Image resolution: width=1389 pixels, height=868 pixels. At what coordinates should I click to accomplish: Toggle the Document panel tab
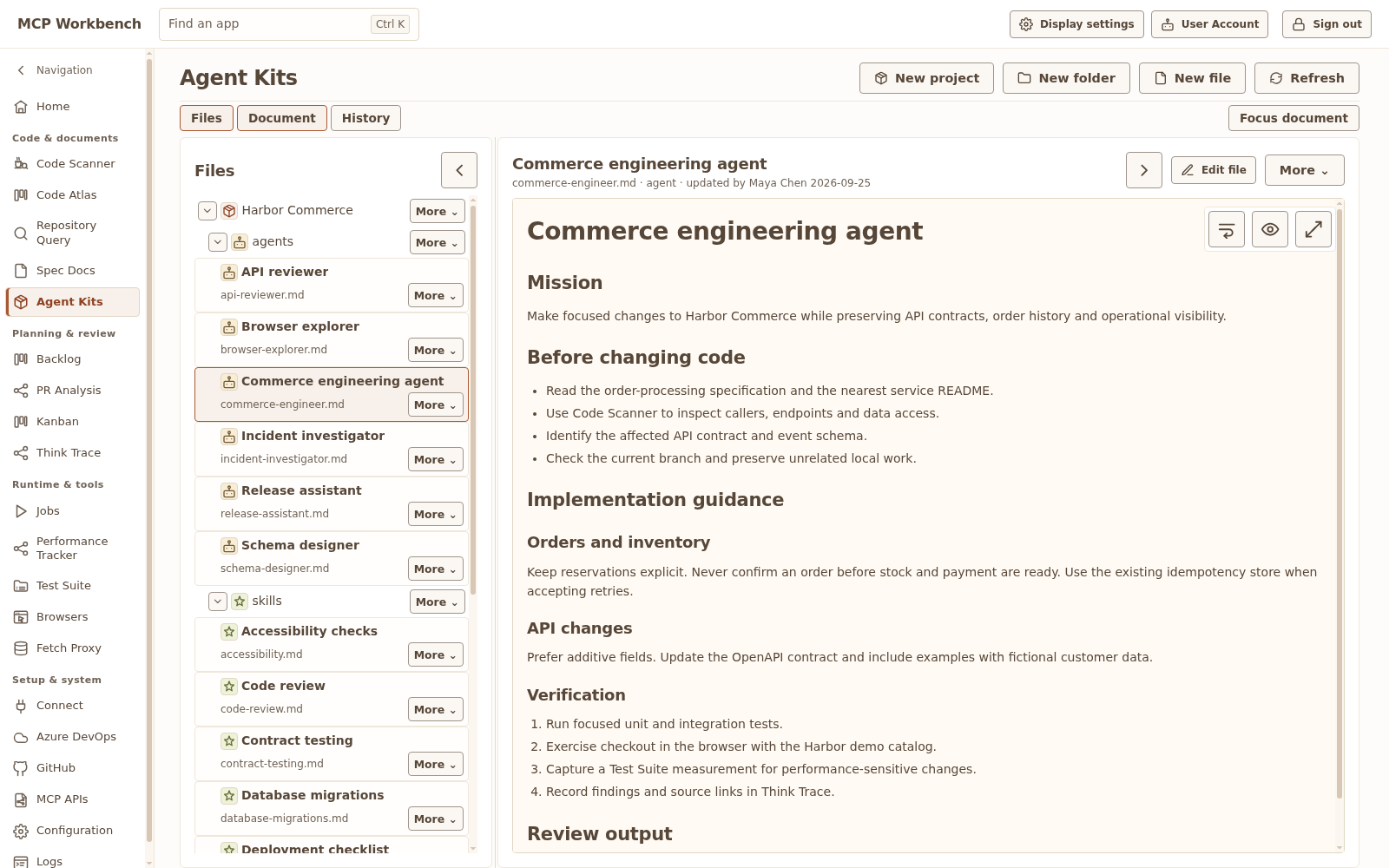282,118
